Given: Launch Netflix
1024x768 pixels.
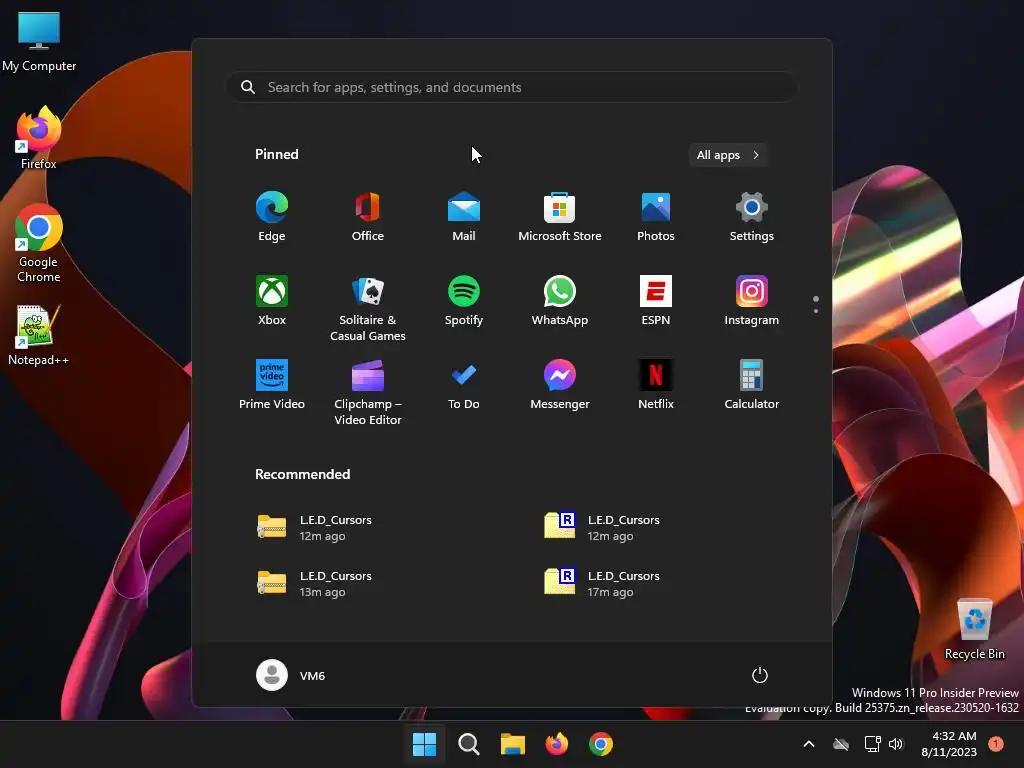Looking at the screenshot, I should pyautogui.click(x=656, y=385).
